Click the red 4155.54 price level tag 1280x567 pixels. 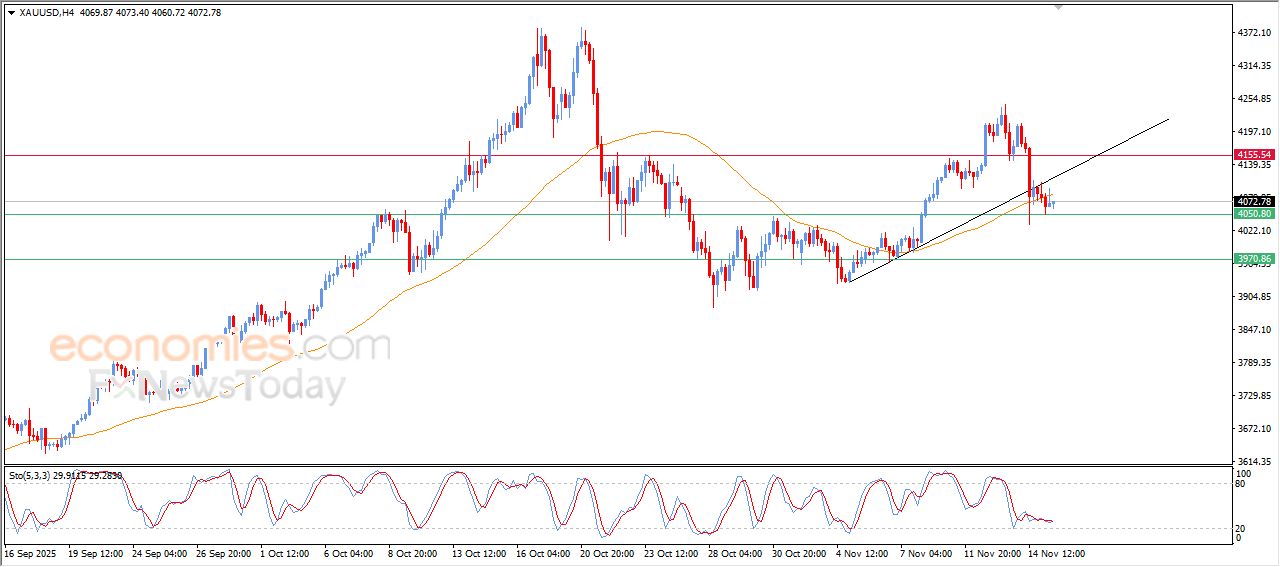(x=1254, y=155)
